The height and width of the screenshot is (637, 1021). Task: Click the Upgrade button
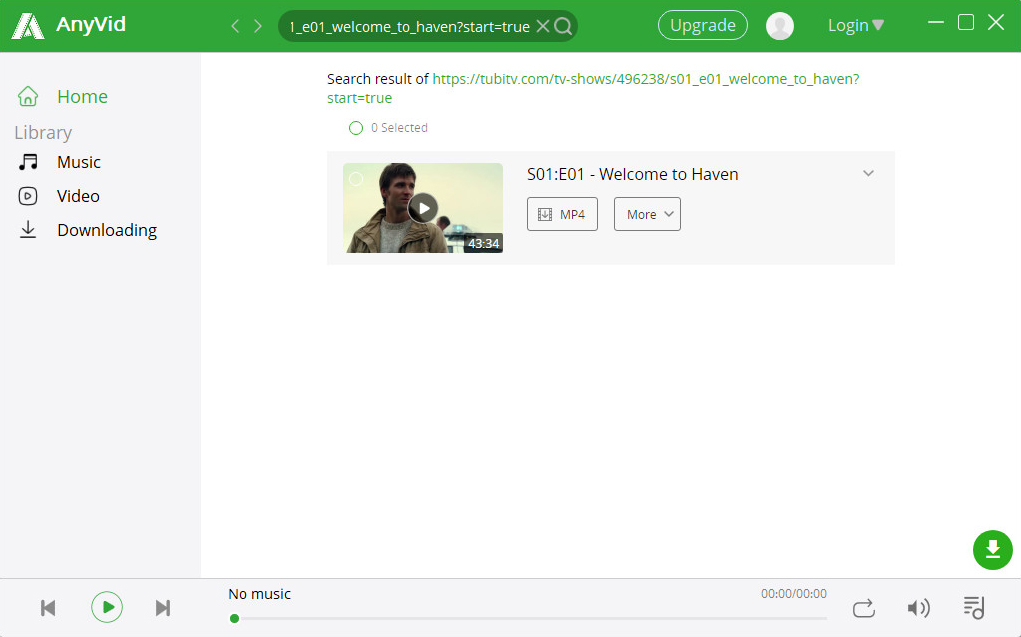click(x=702, y=26)
